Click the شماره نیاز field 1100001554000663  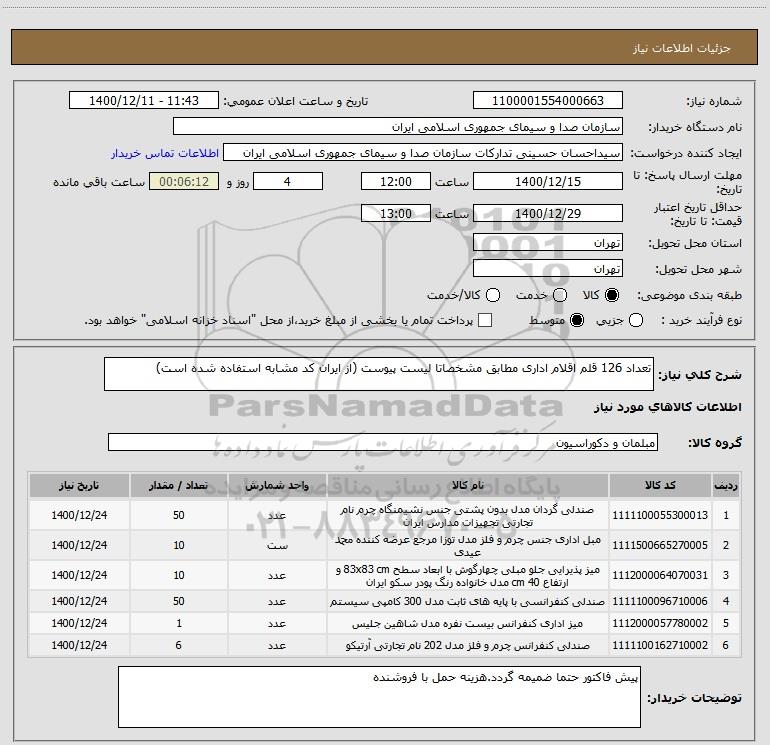[548, 101]
